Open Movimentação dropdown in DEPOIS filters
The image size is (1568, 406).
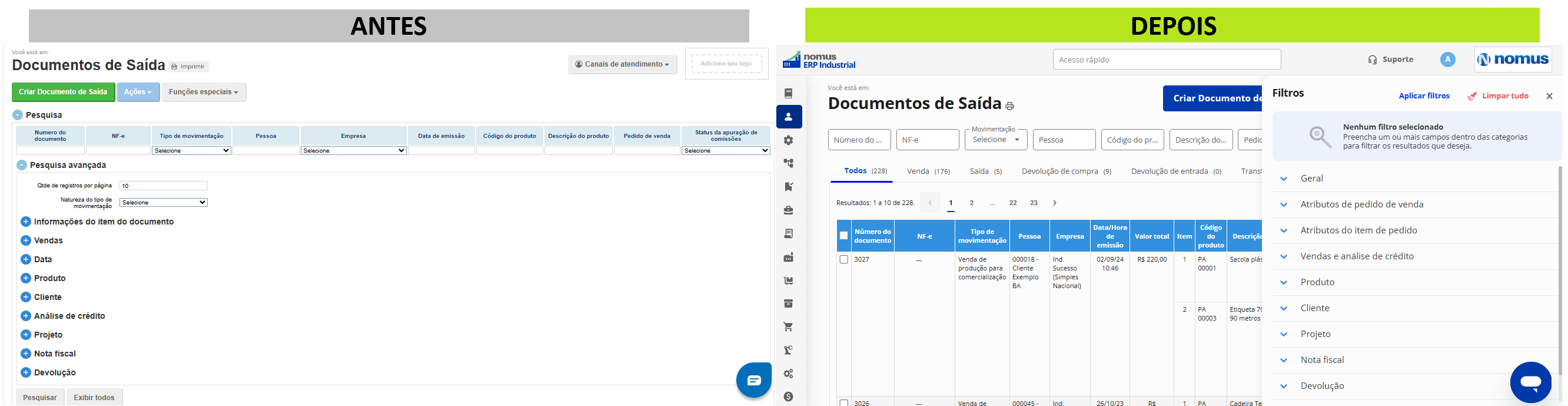pos(996,140)
